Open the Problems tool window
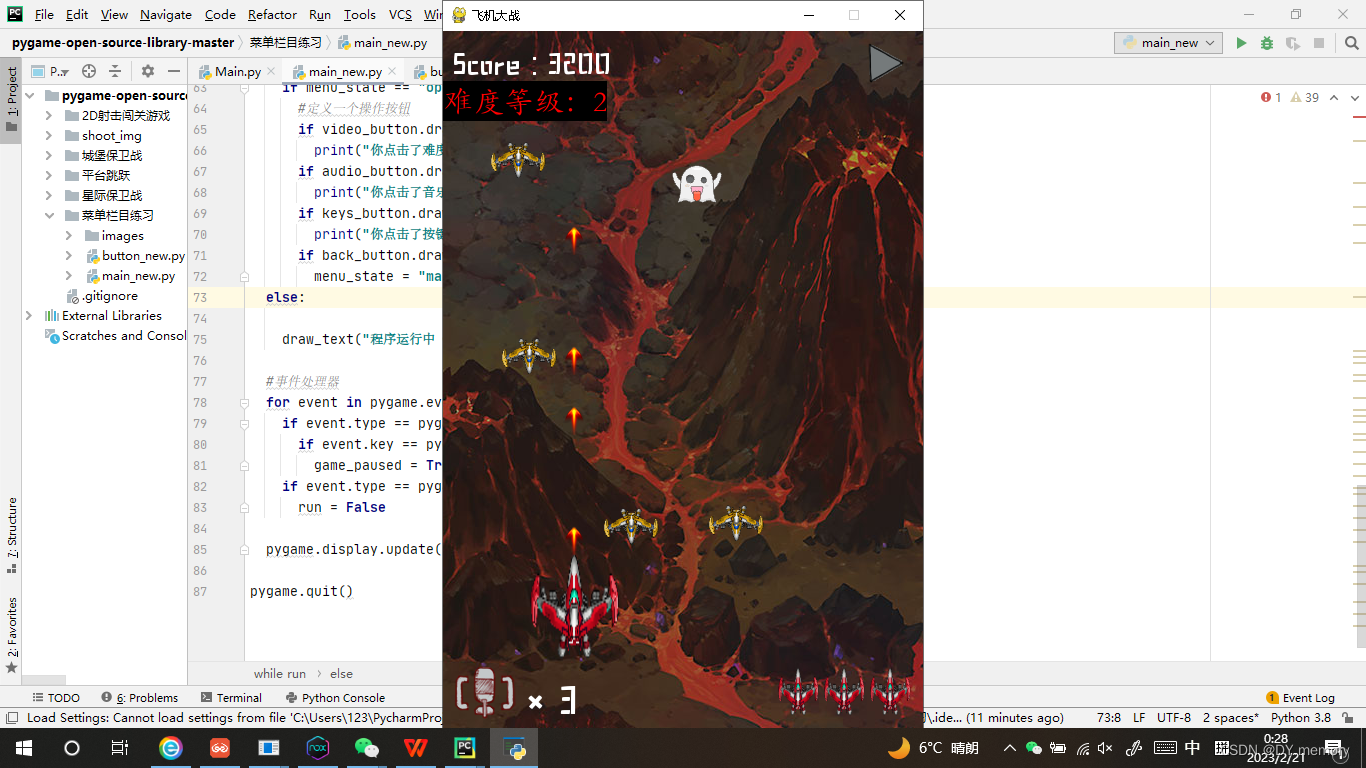1366x768 pixels. (x=140, y=698)
